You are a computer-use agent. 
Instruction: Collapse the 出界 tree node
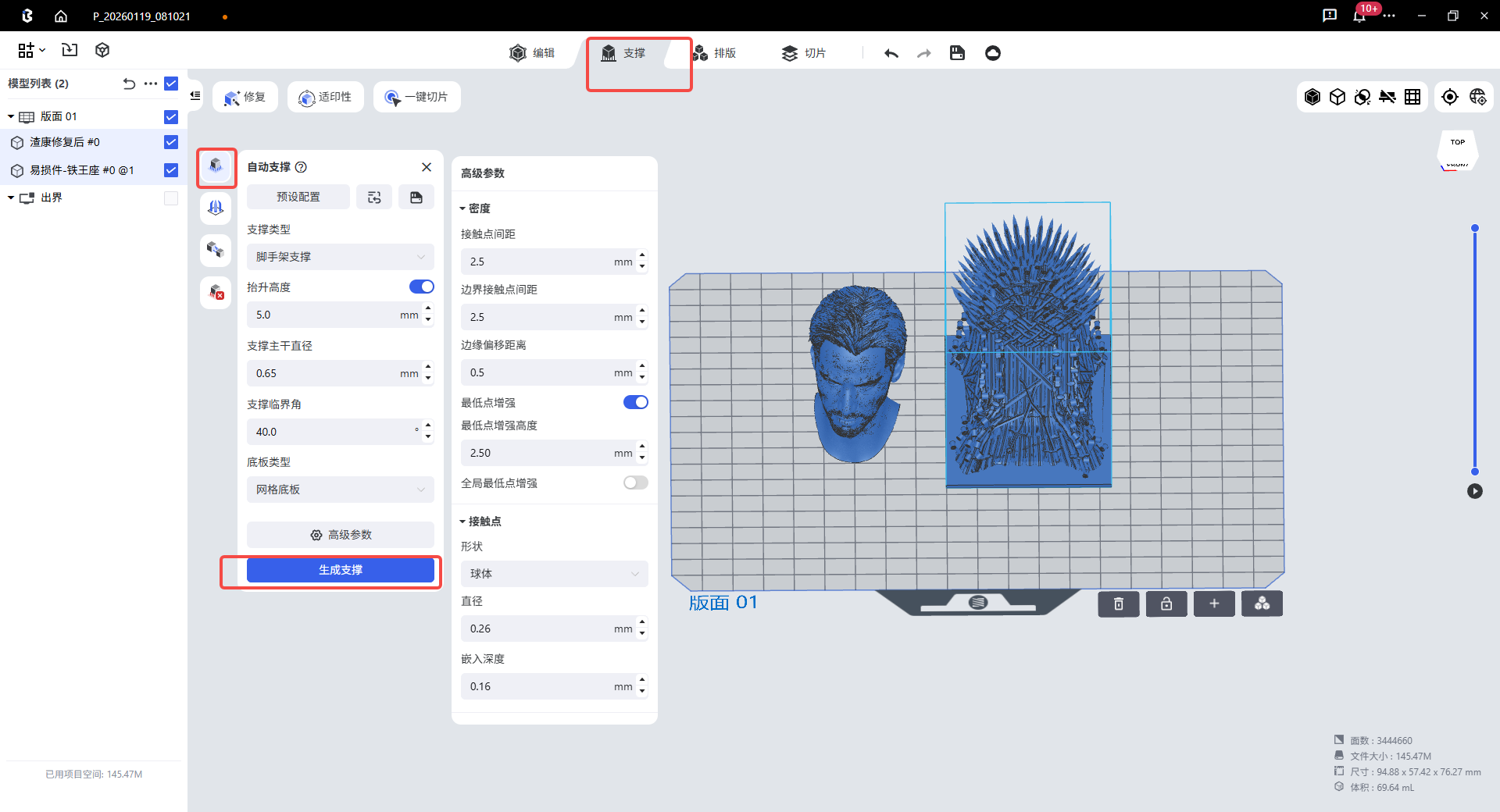pyautogui.click(x=11, y=198)
